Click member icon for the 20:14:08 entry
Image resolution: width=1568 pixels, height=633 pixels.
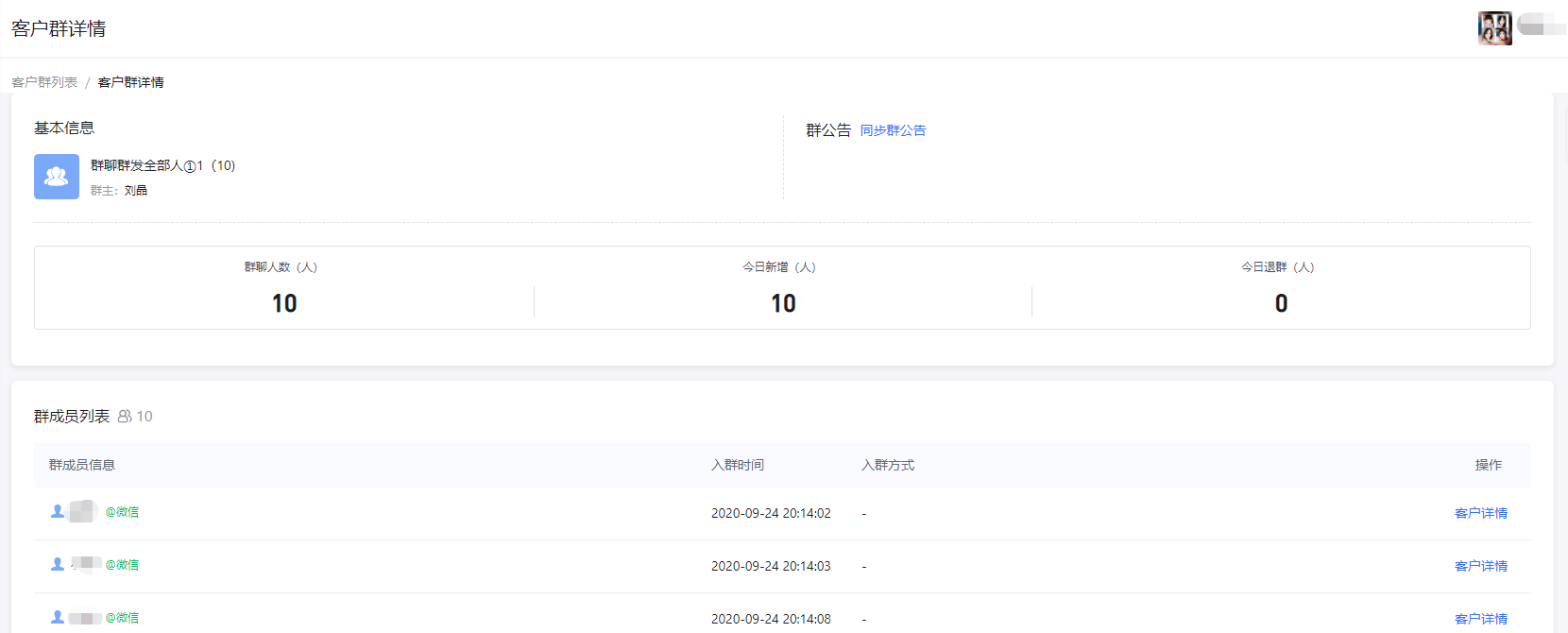point(58,617)
